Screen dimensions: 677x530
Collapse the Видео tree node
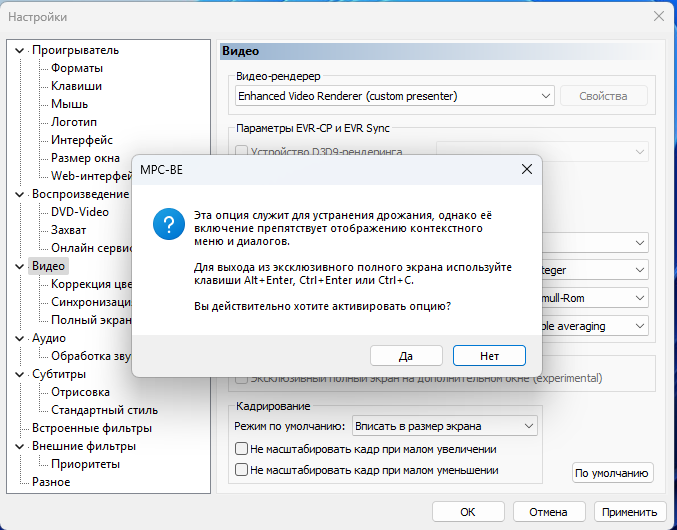[19, 266]
